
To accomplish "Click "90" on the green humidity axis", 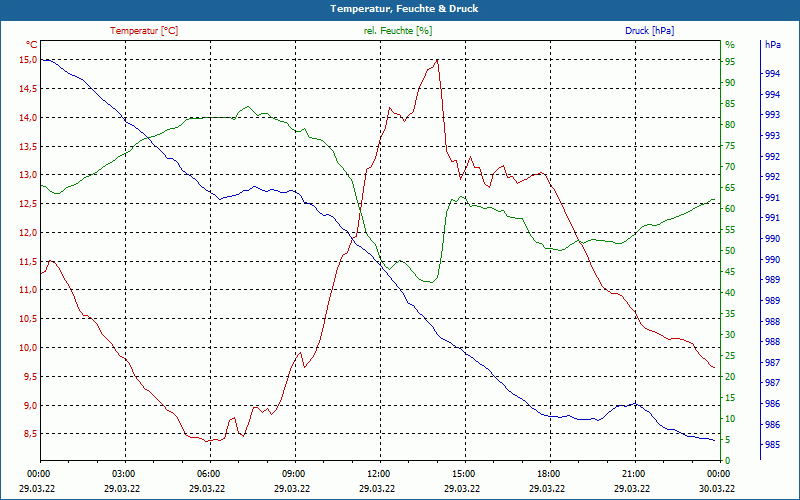I will point(730,82).
